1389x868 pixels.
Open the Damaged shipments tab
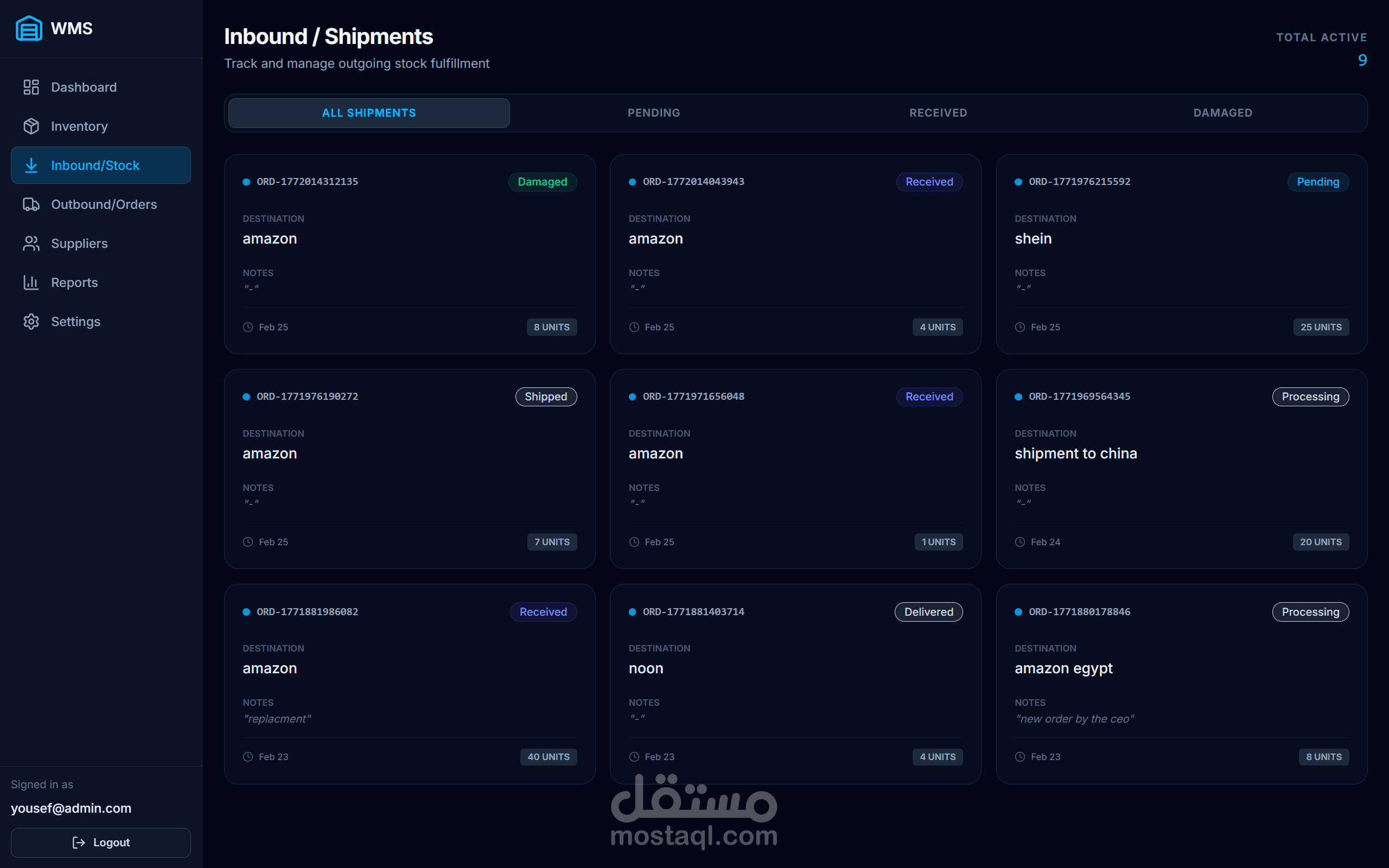(x=1222, y=113)
